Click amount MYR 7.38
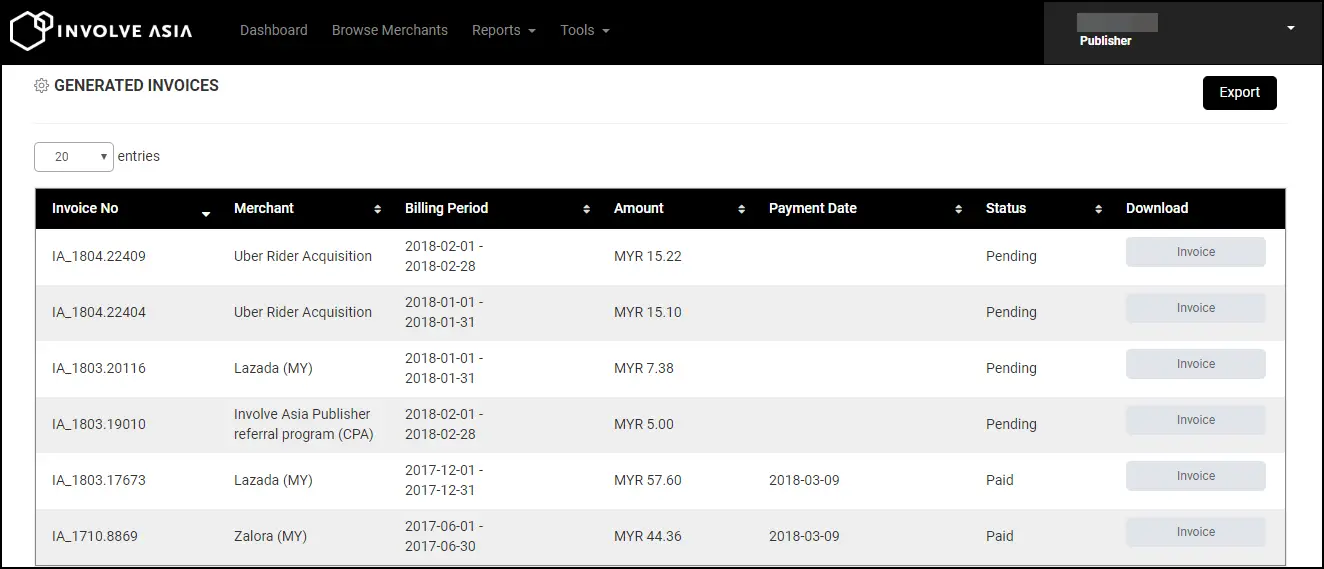The image size is (1324, 569). pos(644,368)
